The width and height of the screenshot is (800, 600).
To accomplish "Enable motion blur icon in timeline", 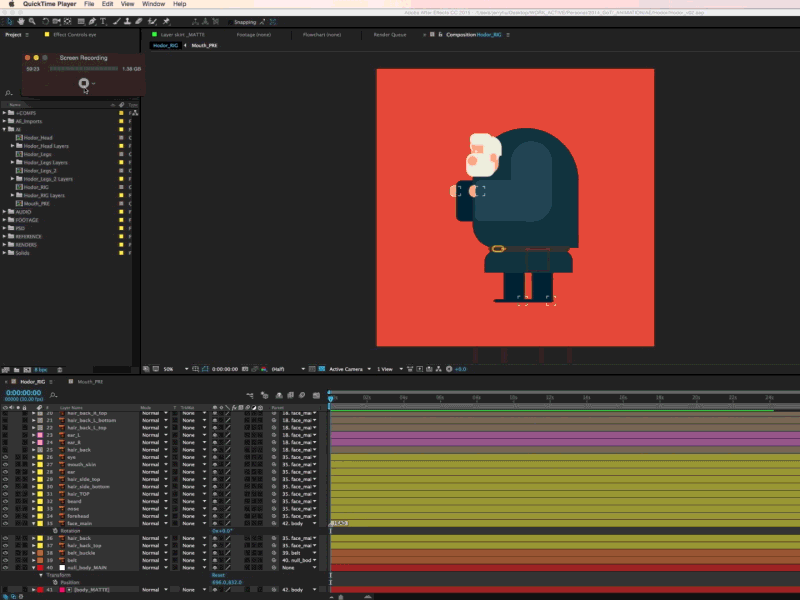I will [x=302, y=395].
